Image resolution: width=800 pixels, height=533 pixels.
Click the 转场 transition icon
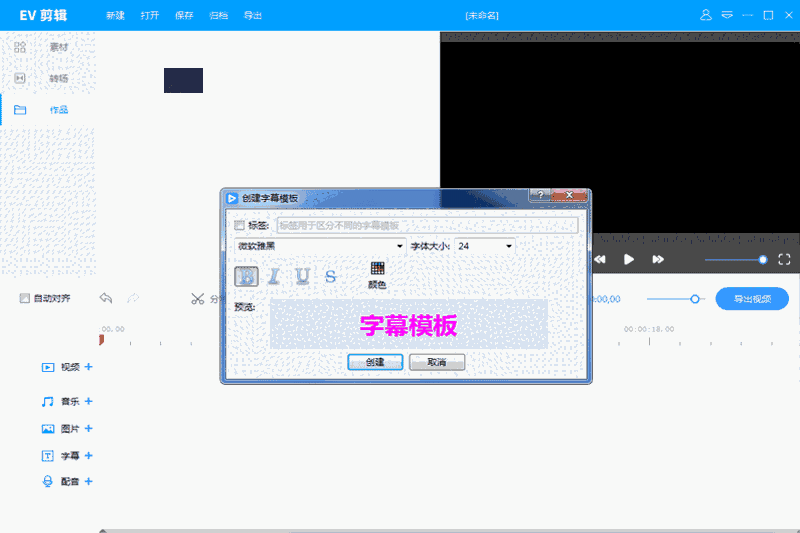20,78
